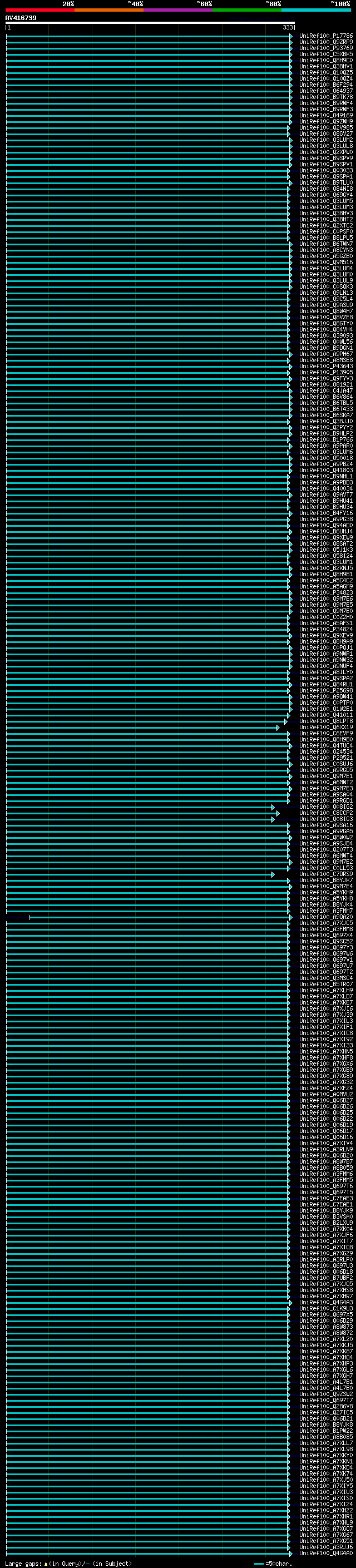Select the UniRef100_Q08IG2 hit label
This screenshot has height=1568, width=356.
coord(326,807)
